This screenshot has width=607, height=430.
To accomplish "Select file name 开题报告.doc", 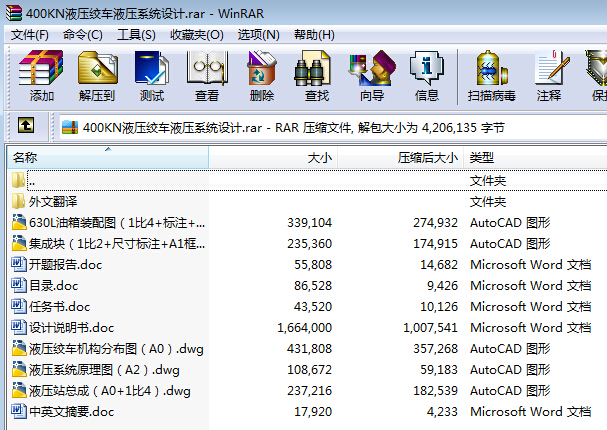I will (x=65, y=265).
